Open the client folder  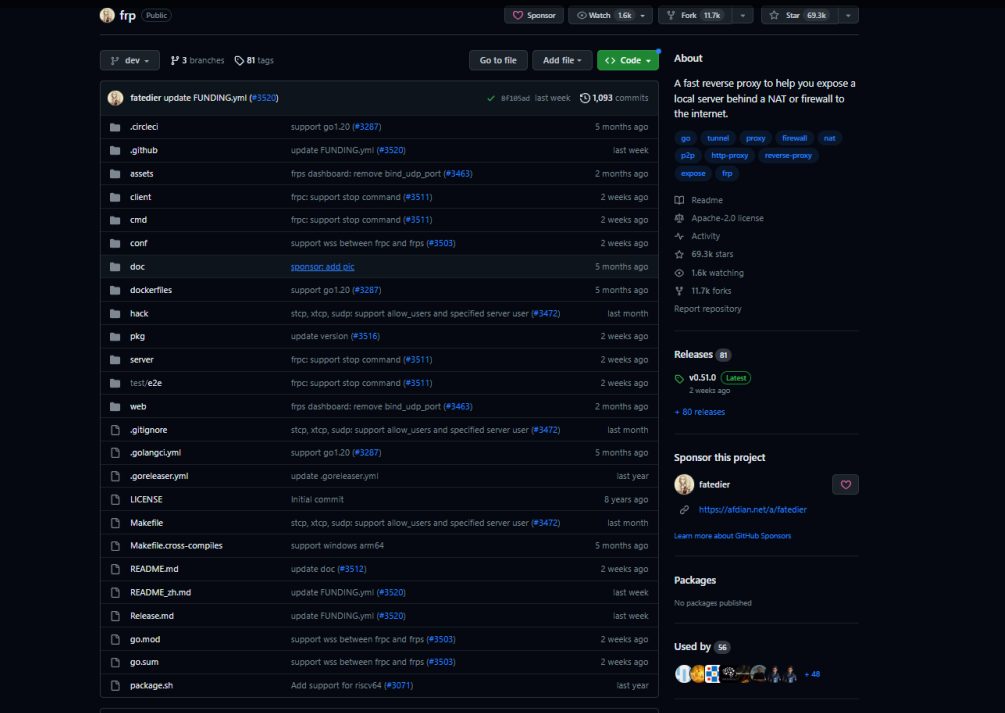[140, 197]
